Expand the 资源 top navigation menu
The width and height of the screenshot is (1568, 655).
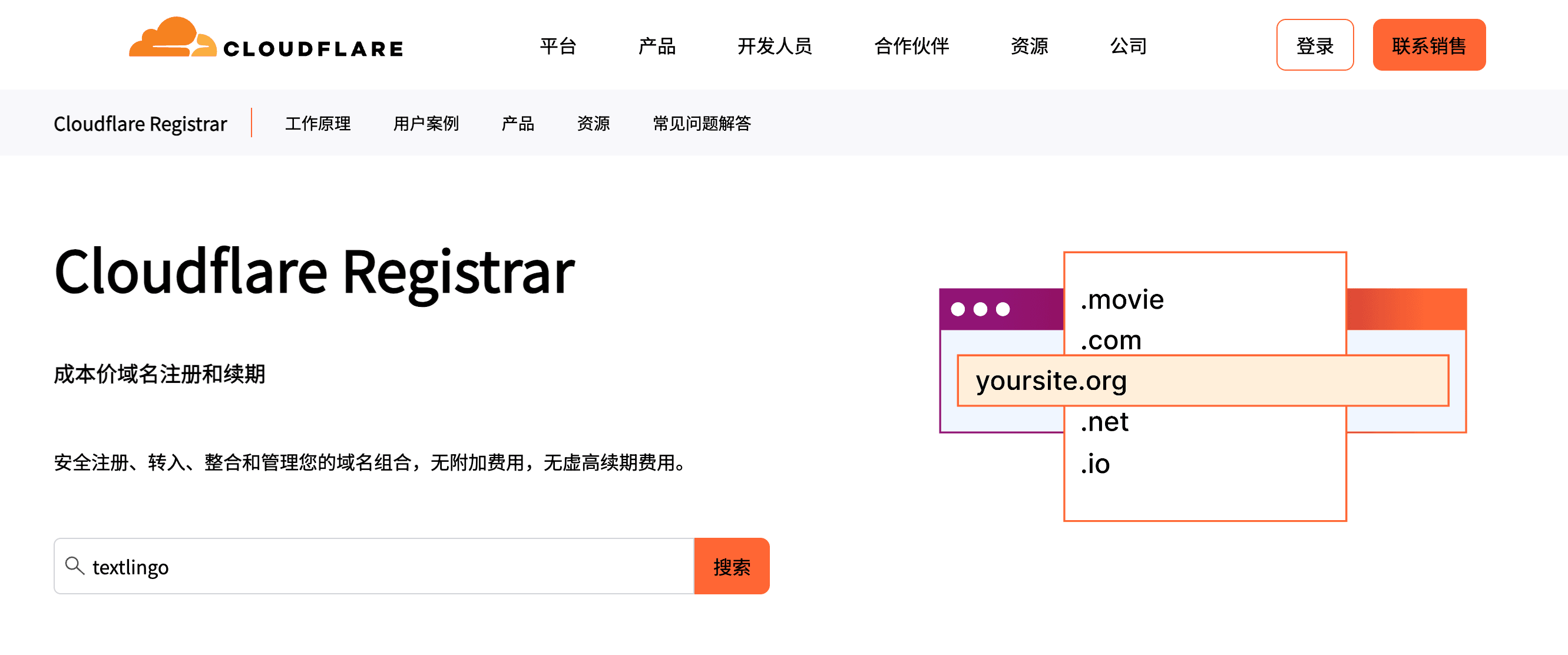point(1029,46)
